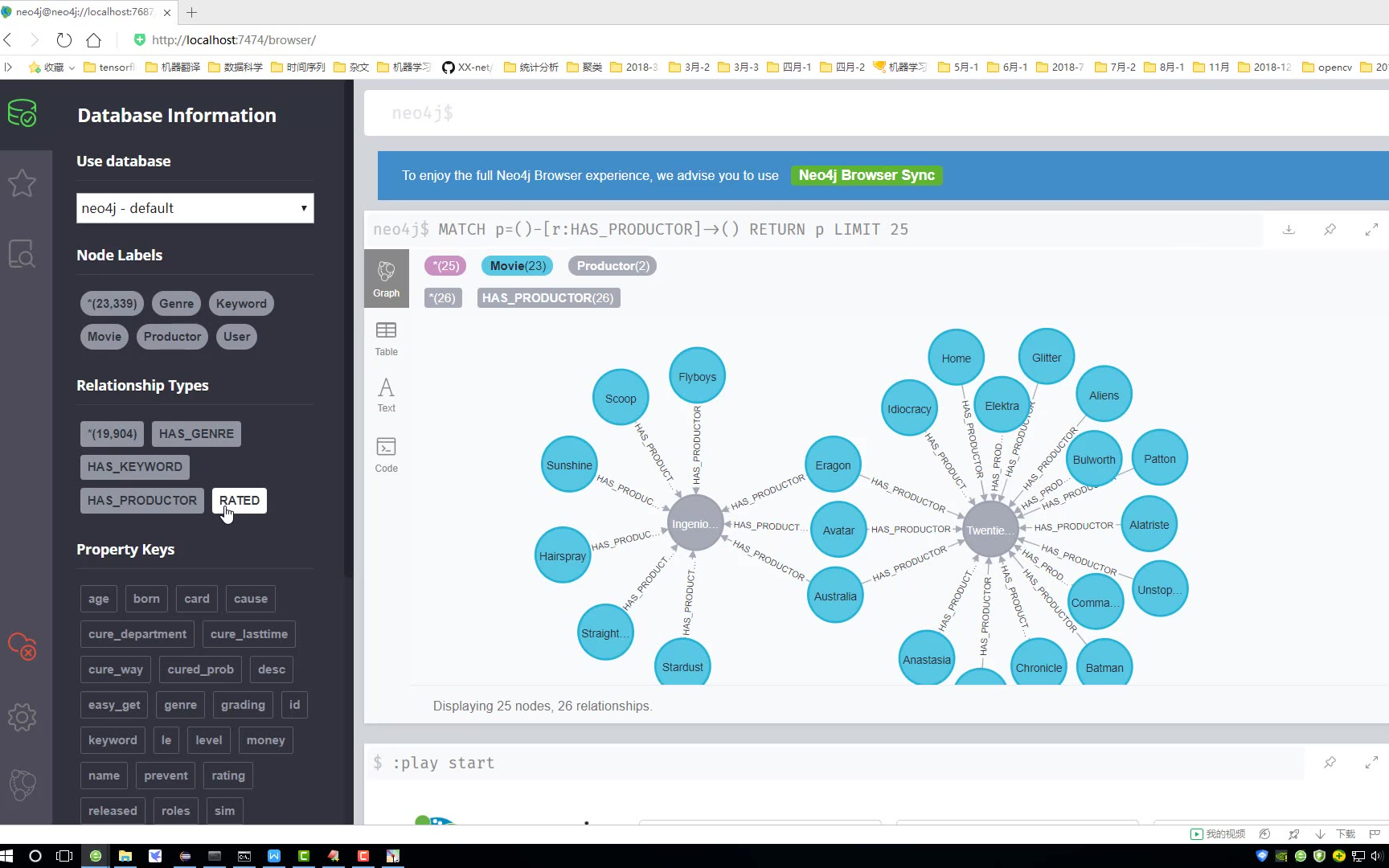Select the Movie(23) label chip in result

click(x=518, y=265)
